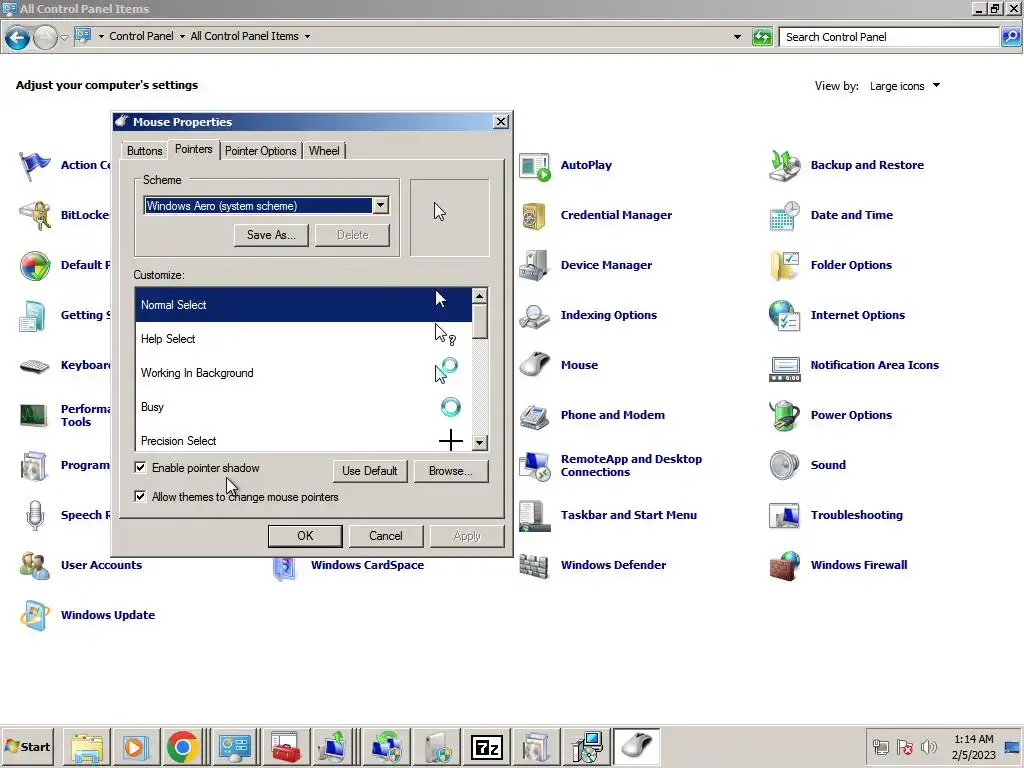Image resolution: width=1024 pixels, height=768 pixels.
Task: Open the Device Manager icon
Action: (534, 265)
